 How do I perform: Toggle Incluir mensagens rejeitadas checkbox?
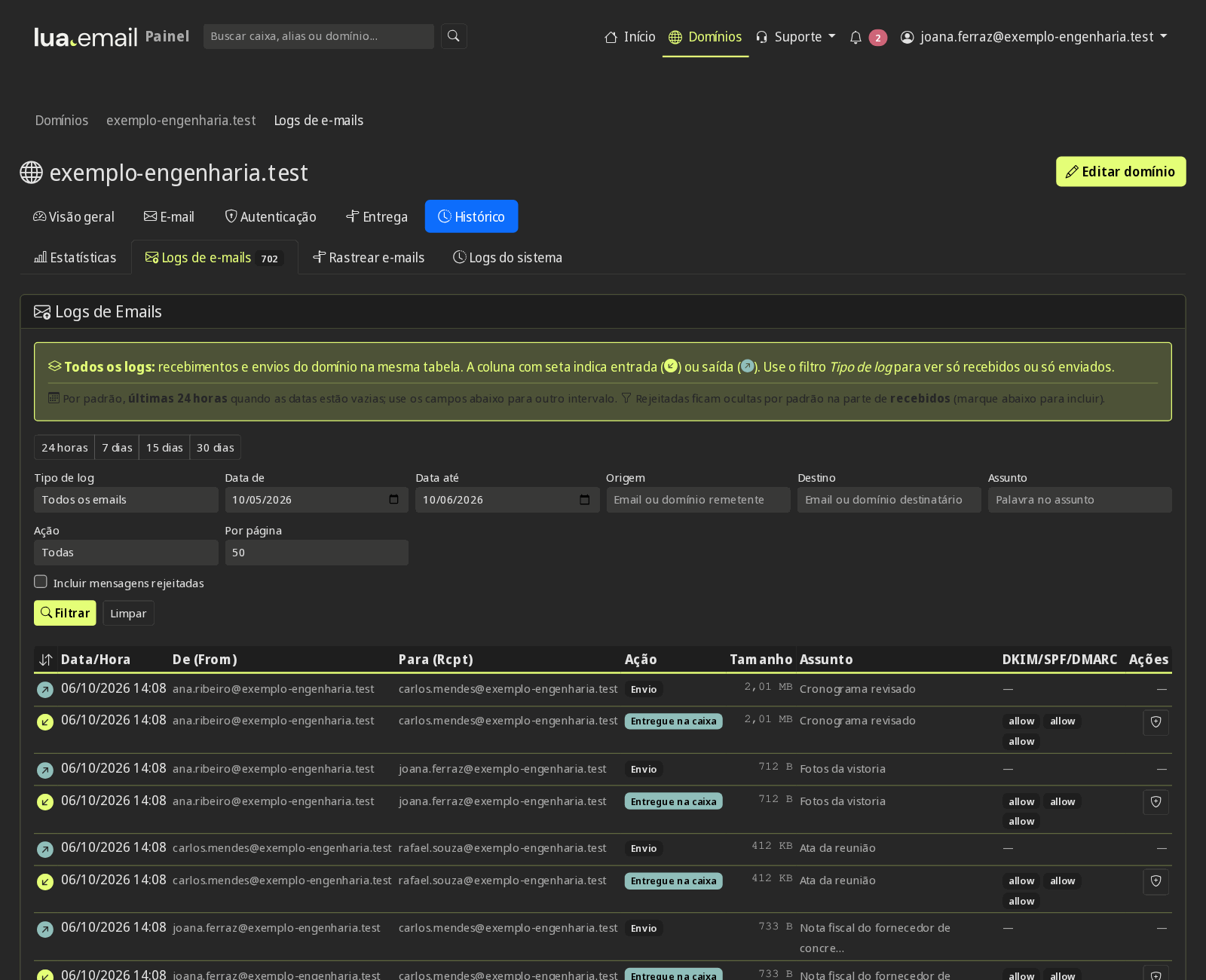[41, 582]
